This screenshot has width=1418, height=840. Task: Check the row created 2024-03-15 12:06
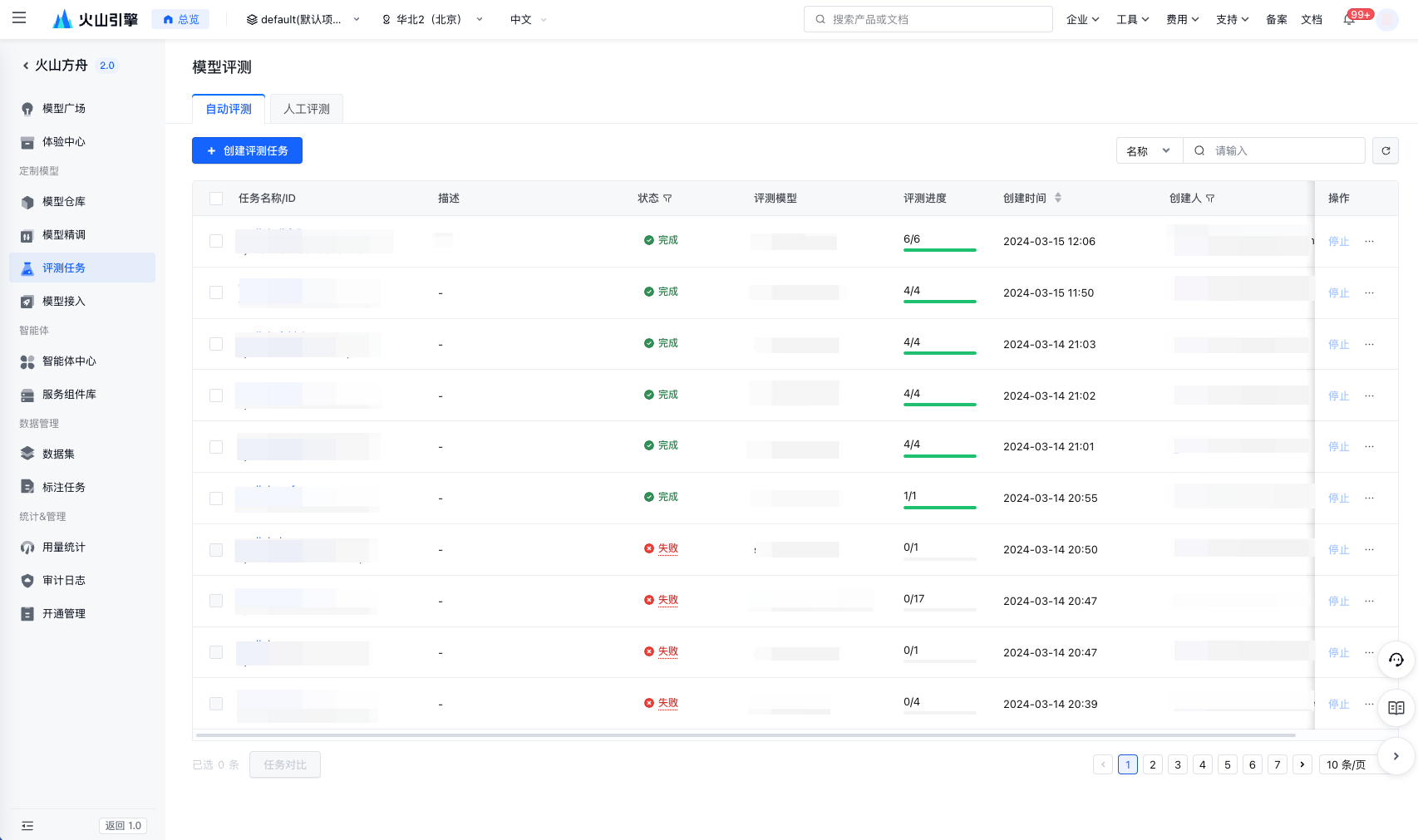pos(216,241)
